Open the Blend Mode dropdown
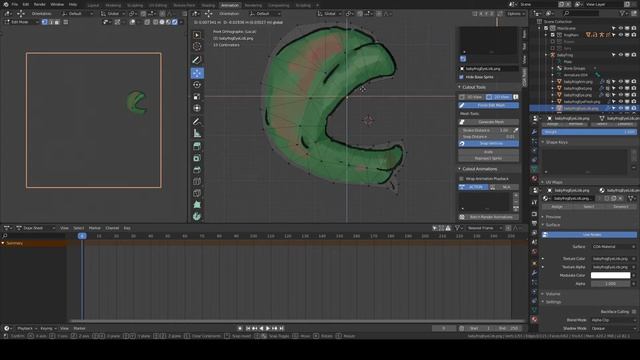Image resolution: width=640 pixels, height=360 pixels. 613,320
